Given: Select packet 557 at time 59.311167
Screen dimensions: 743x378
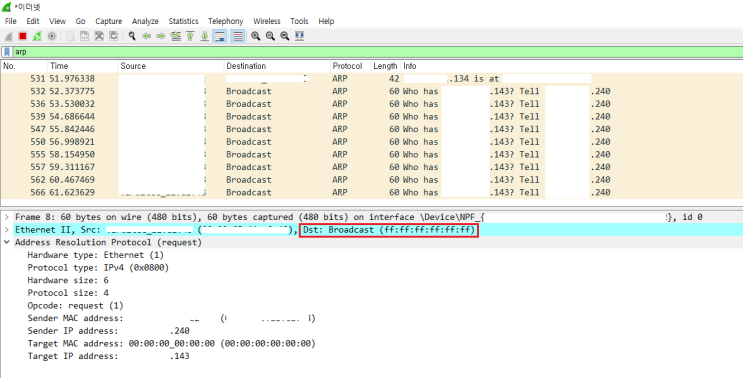Looking at the screenshot, I should pyautogui.click(x=372, y=167).
